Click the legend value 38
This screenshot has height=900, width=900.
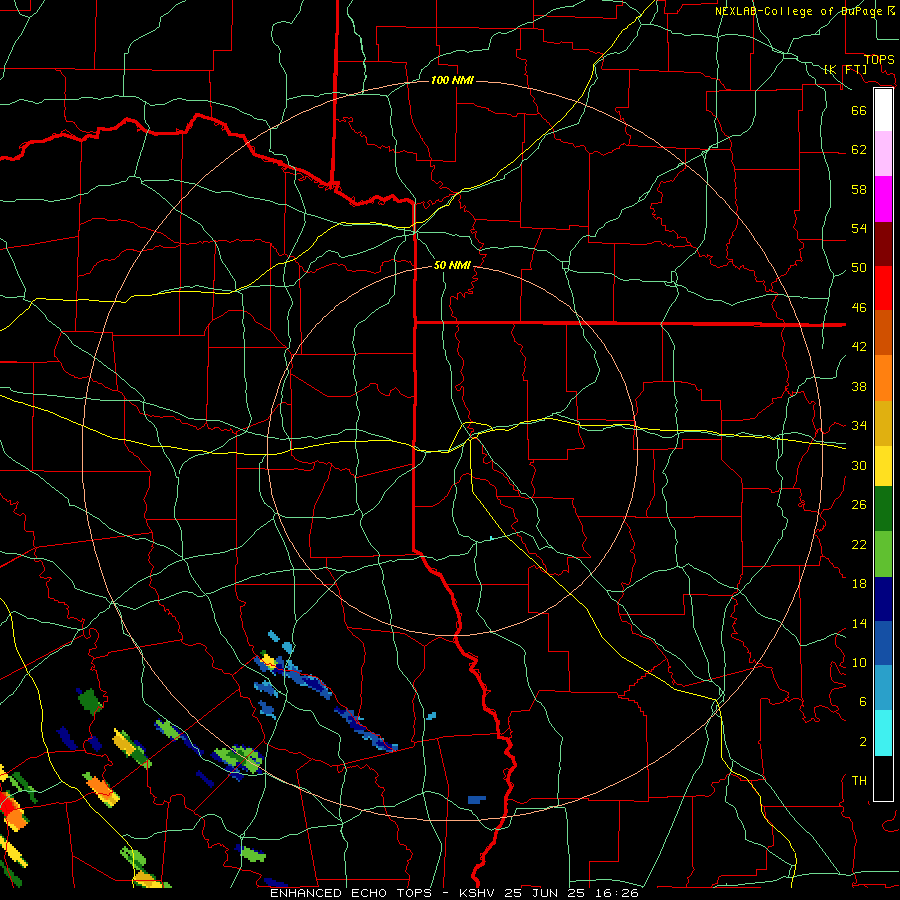click(859, 386)
